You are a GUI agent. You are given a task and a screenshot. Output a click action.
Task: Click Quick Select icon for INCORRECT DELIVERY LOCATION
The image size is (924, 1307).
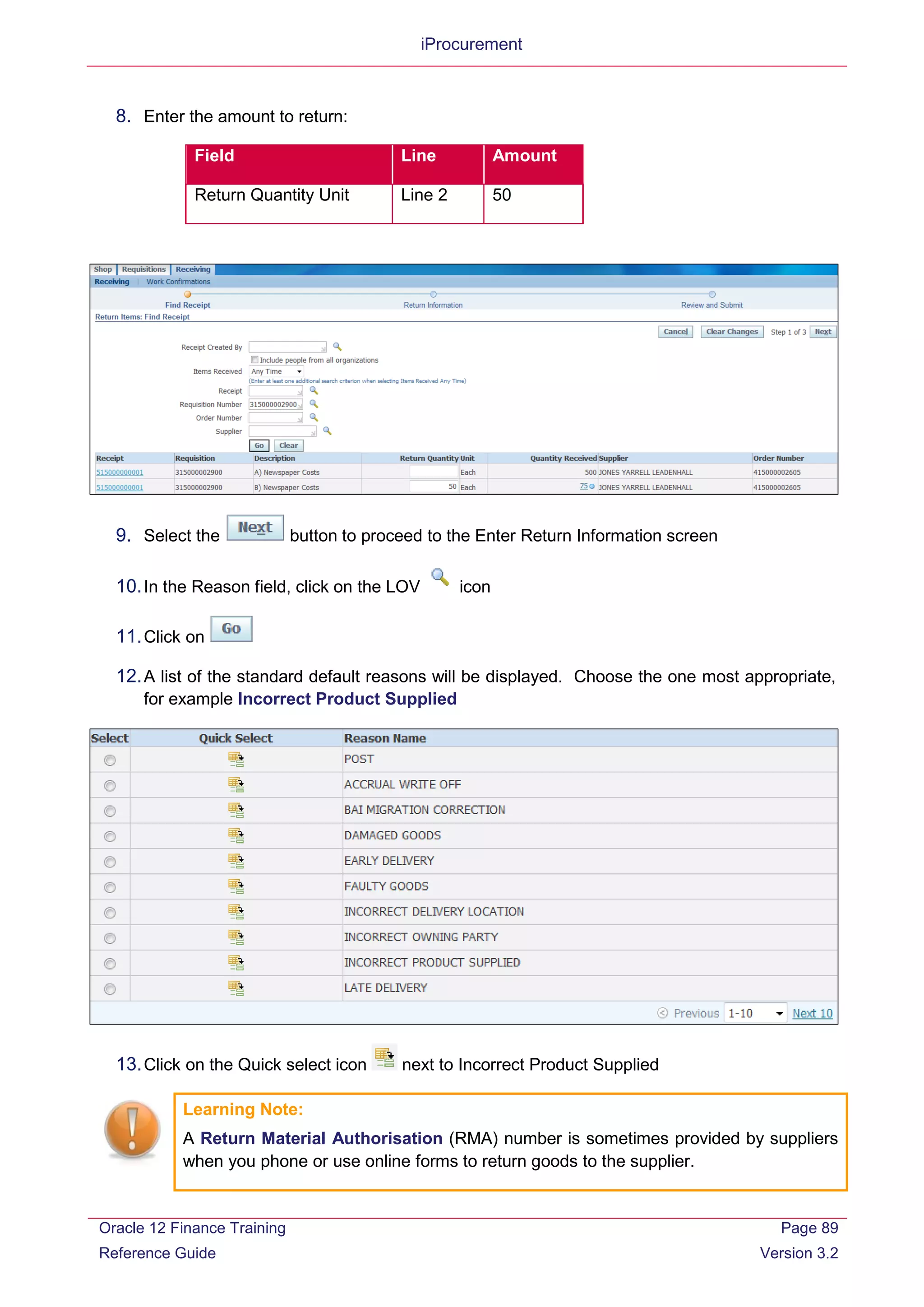pyautogui.click(x=236, y=912)
